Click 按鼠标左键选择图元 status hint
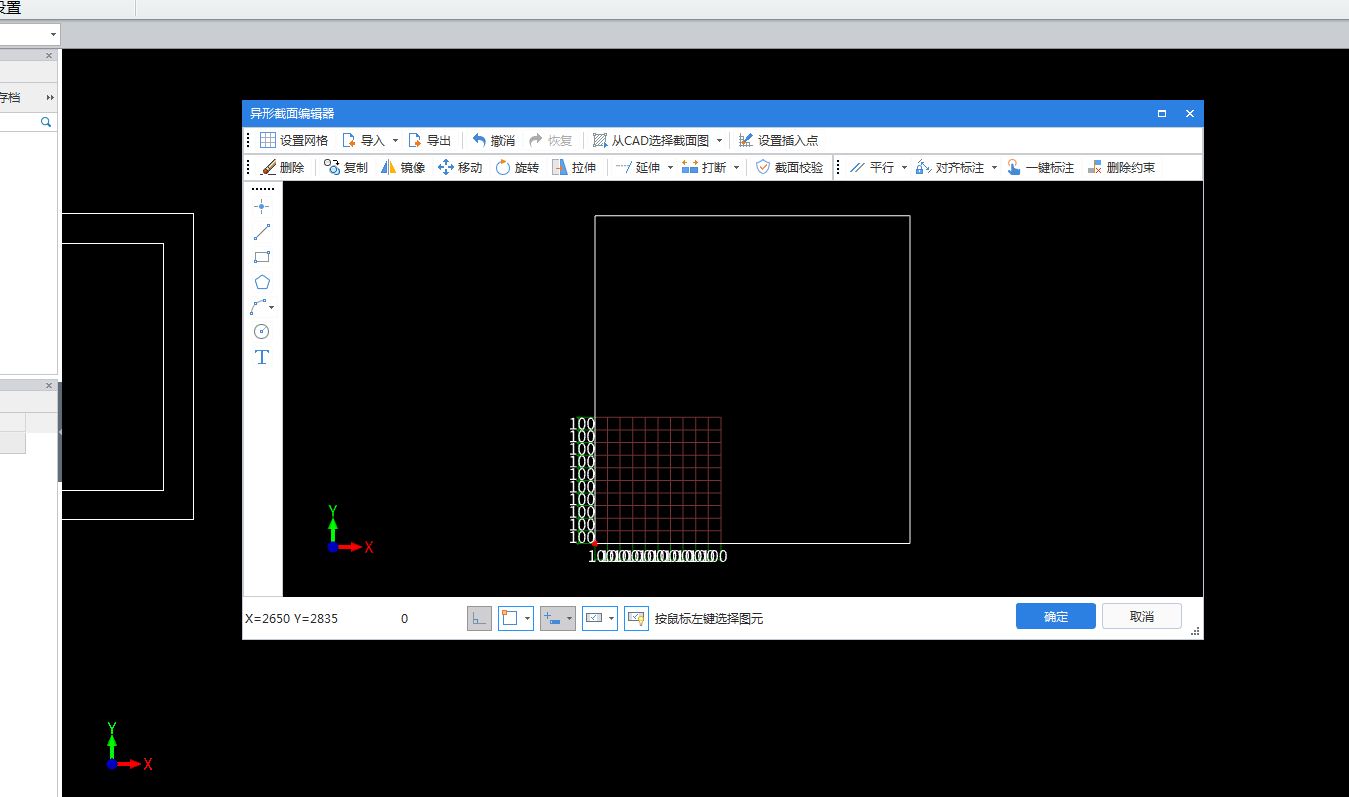 coord(709,619)
